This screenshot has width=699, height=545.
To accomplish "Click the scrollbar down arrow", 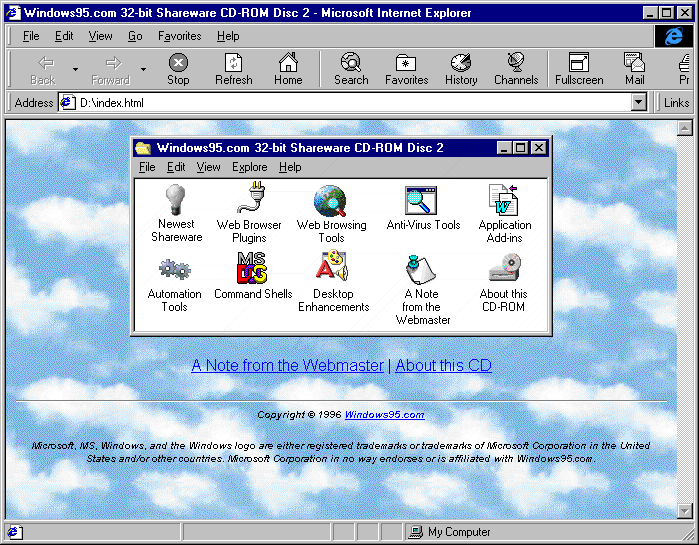I will click(x=684, y=510).
